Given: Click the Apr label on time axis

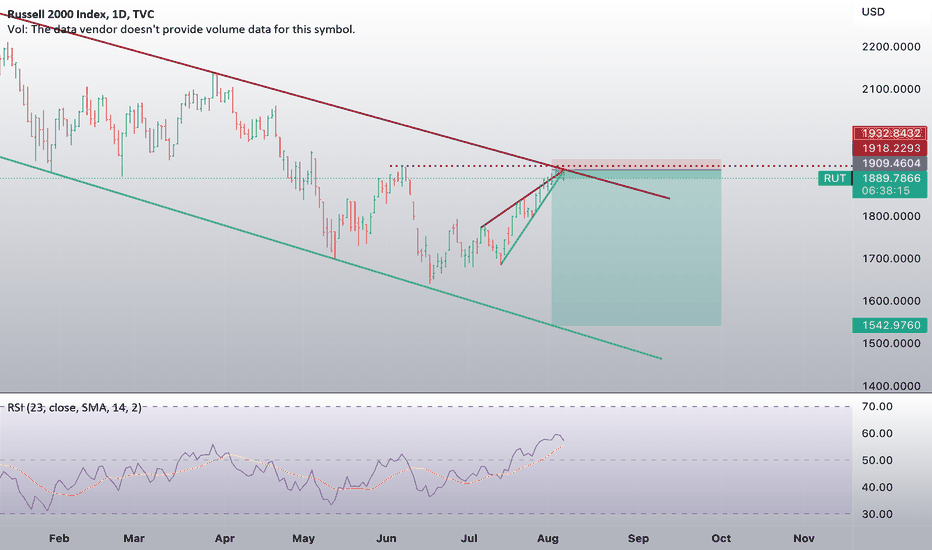Looking at the screenshot, I should 224,538.
